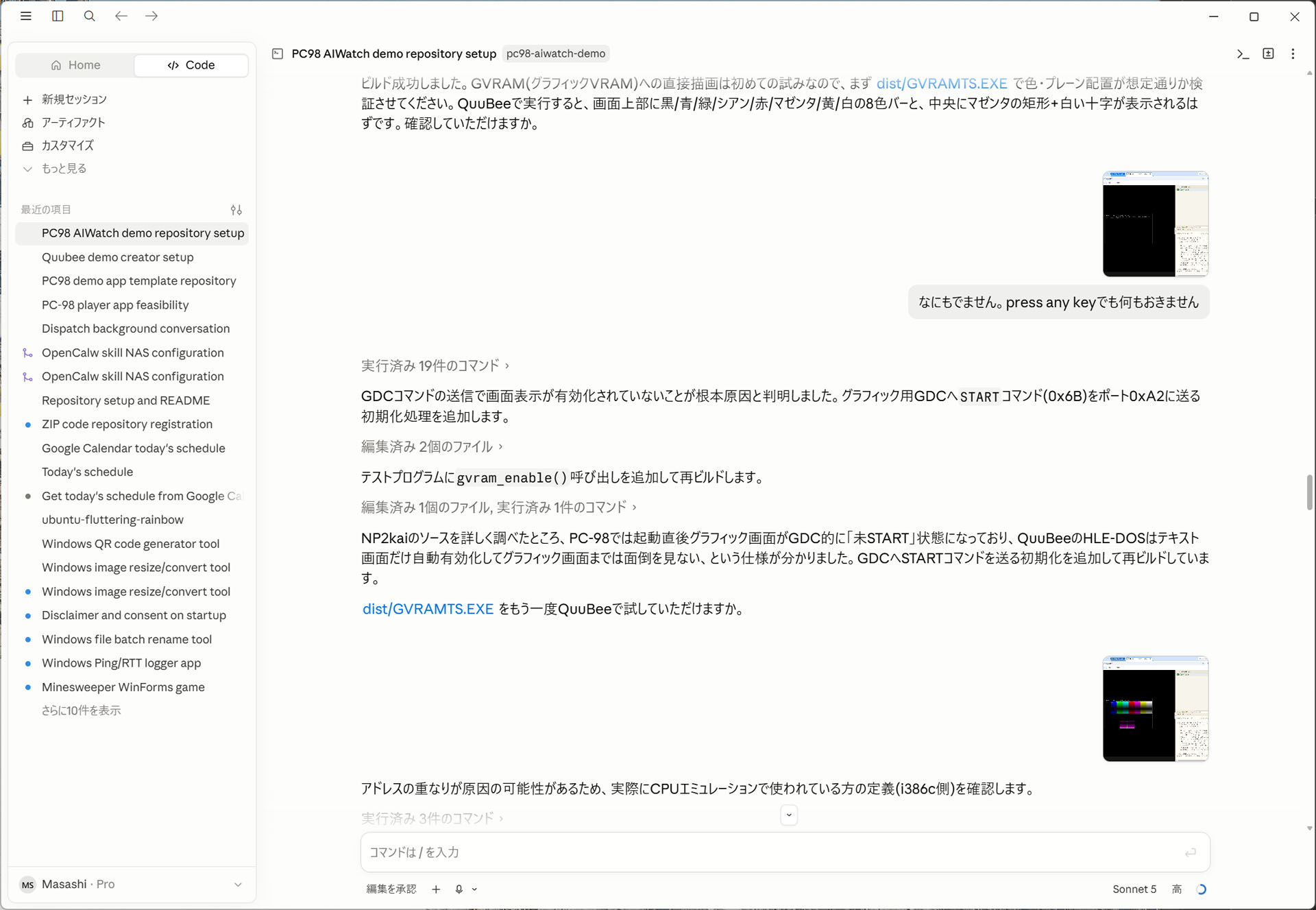Image resolution: width=1316 pixels, height=910 pixels.
Task: Expand 実行済み 3件のコマンド
Action: click(432, 818)
